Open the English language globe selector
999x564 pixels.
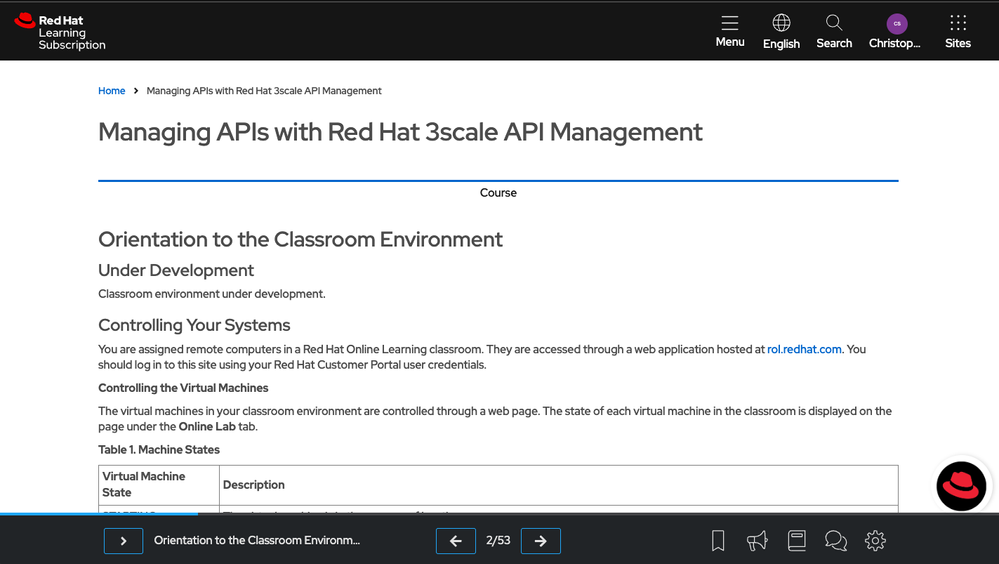coord(781,31)
